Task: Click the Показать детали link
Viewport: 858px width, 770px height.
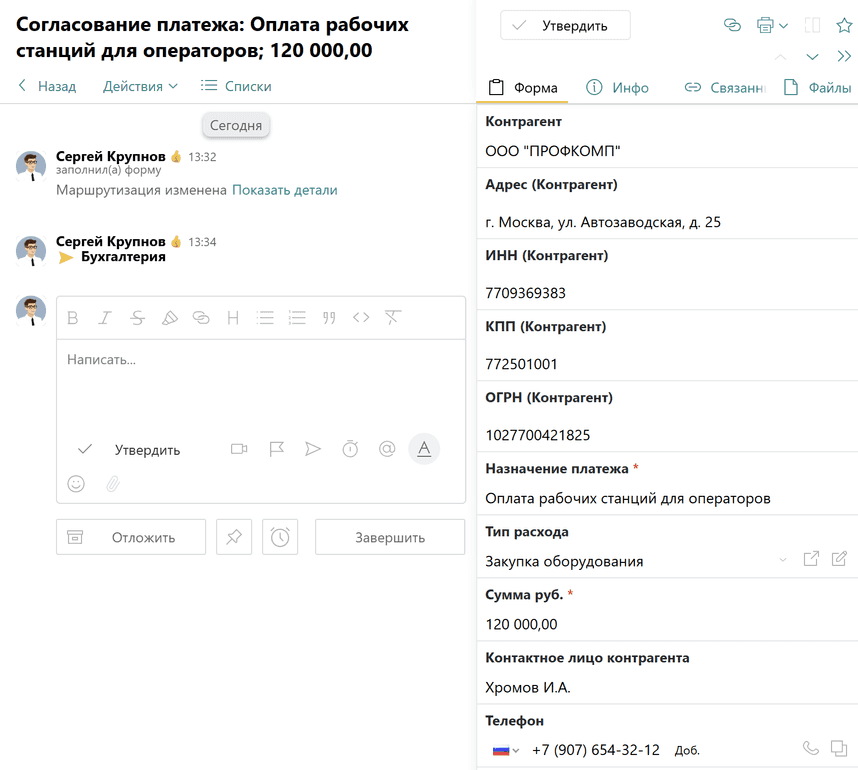Action: pos(285,190)
